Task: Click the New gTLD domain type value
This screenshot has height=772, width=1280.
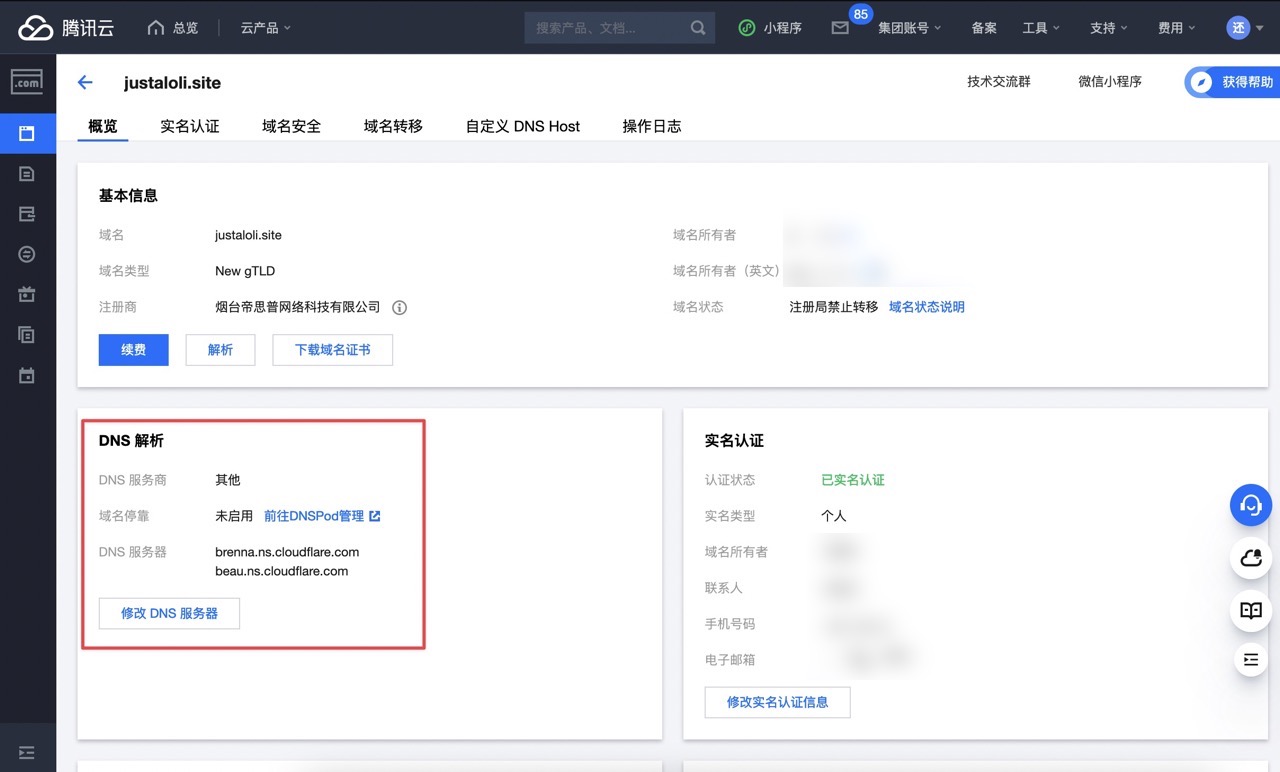Action: pyautogui.click(x=245, y=271)
